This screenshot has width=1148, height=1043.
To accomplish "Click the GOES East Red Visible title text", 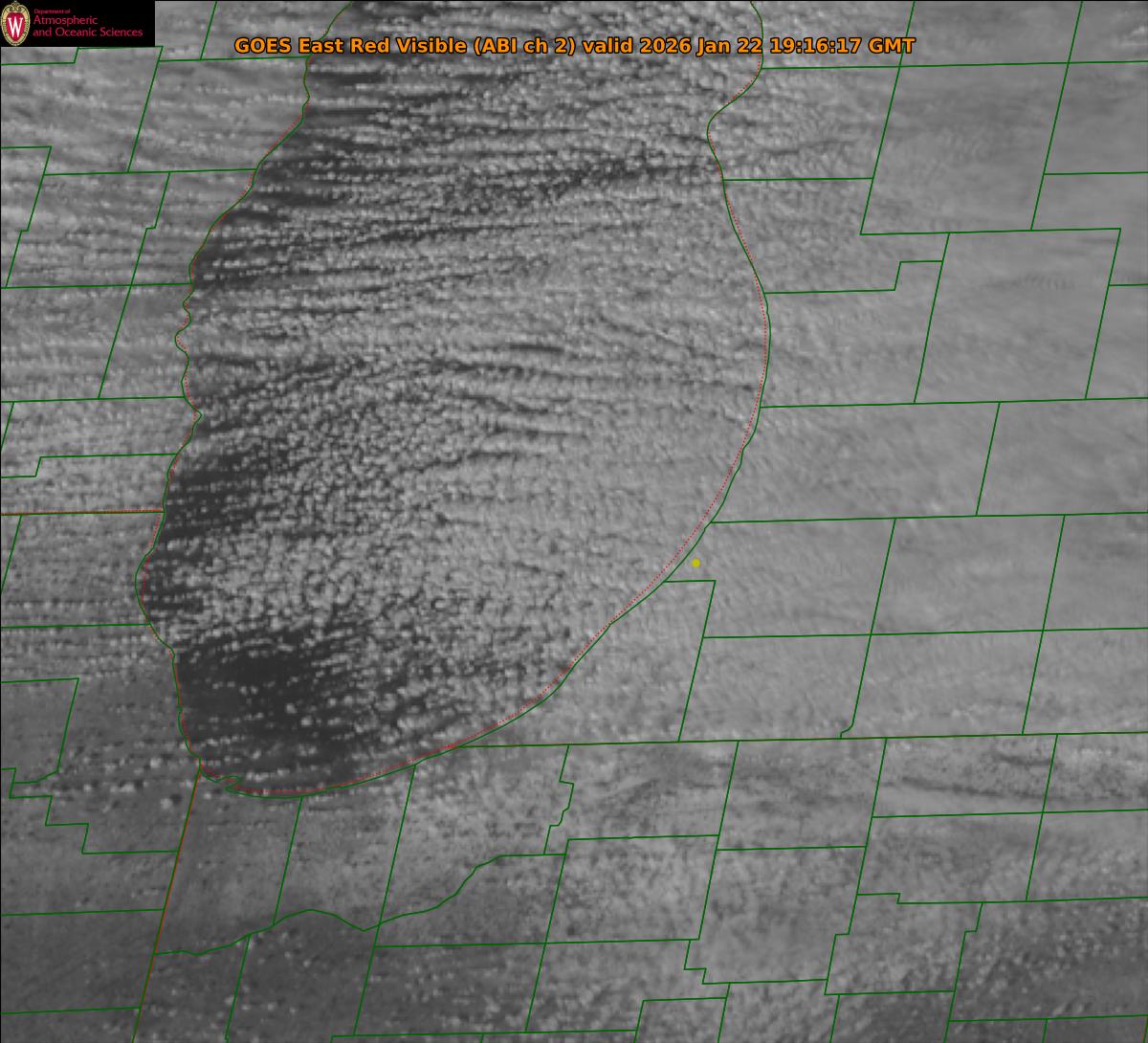I will point(574,46).
